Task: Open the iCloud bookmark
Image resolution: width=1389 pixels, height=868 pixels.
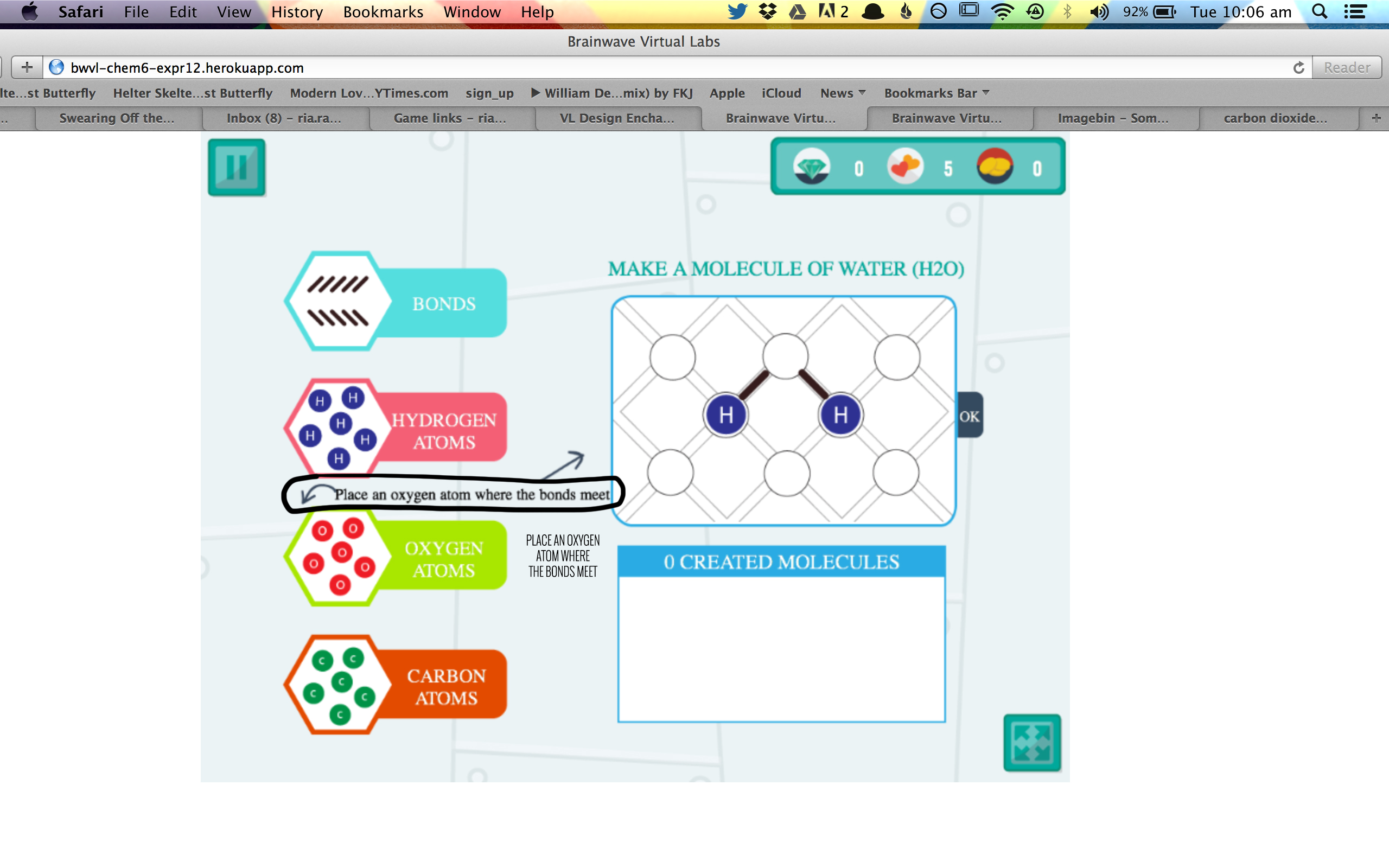Action: tap(781, 93)
